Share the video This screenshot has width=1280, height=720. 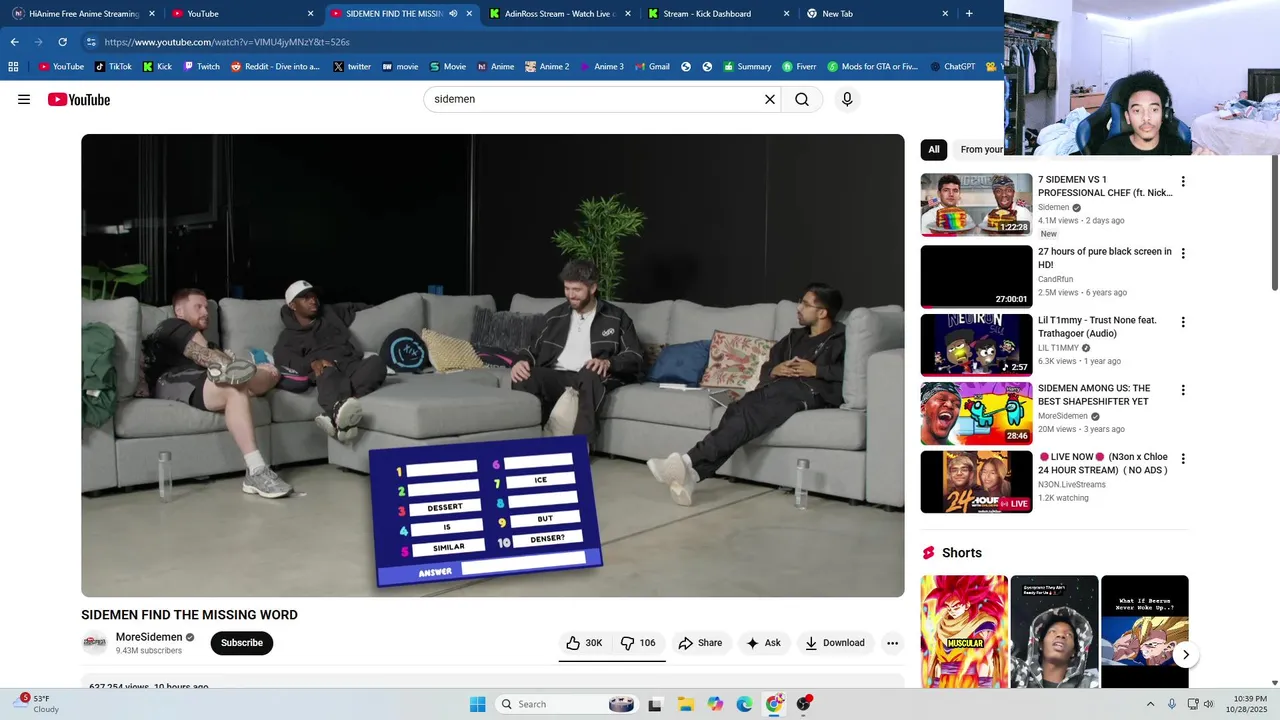(700, 643)
